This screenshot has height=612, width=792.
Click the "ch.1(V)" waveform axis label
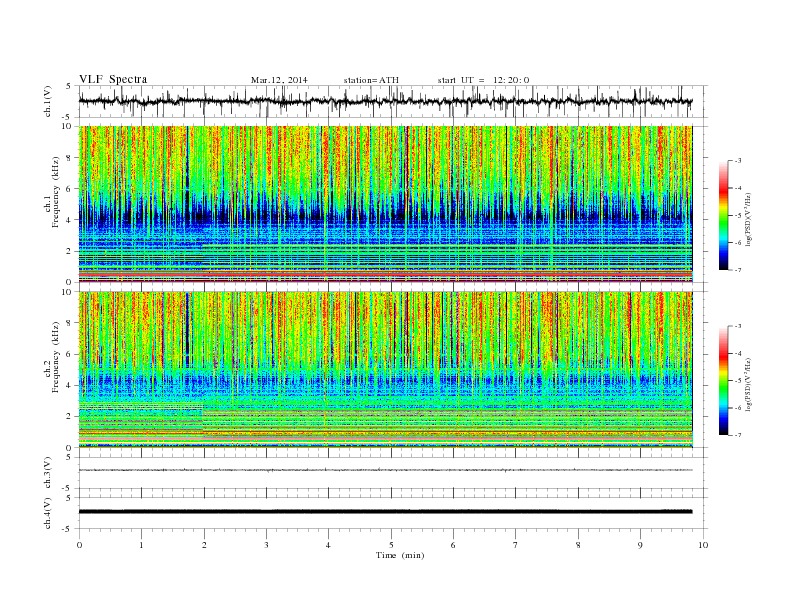pos(47,101)
